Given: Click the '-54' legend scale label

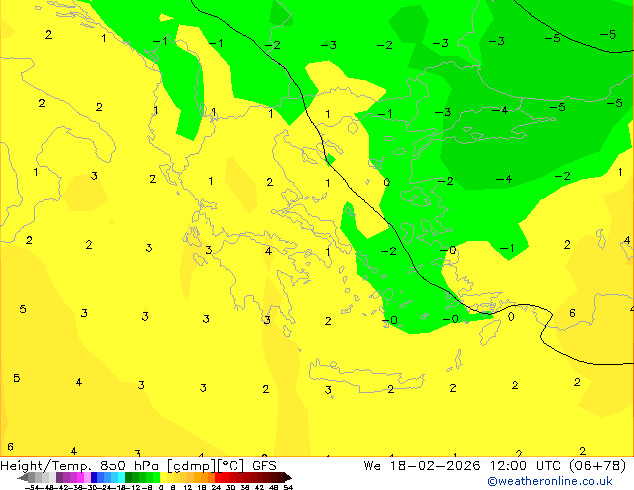Looking at the screenshot, I should pyautogui.click(x=33, y=487).
